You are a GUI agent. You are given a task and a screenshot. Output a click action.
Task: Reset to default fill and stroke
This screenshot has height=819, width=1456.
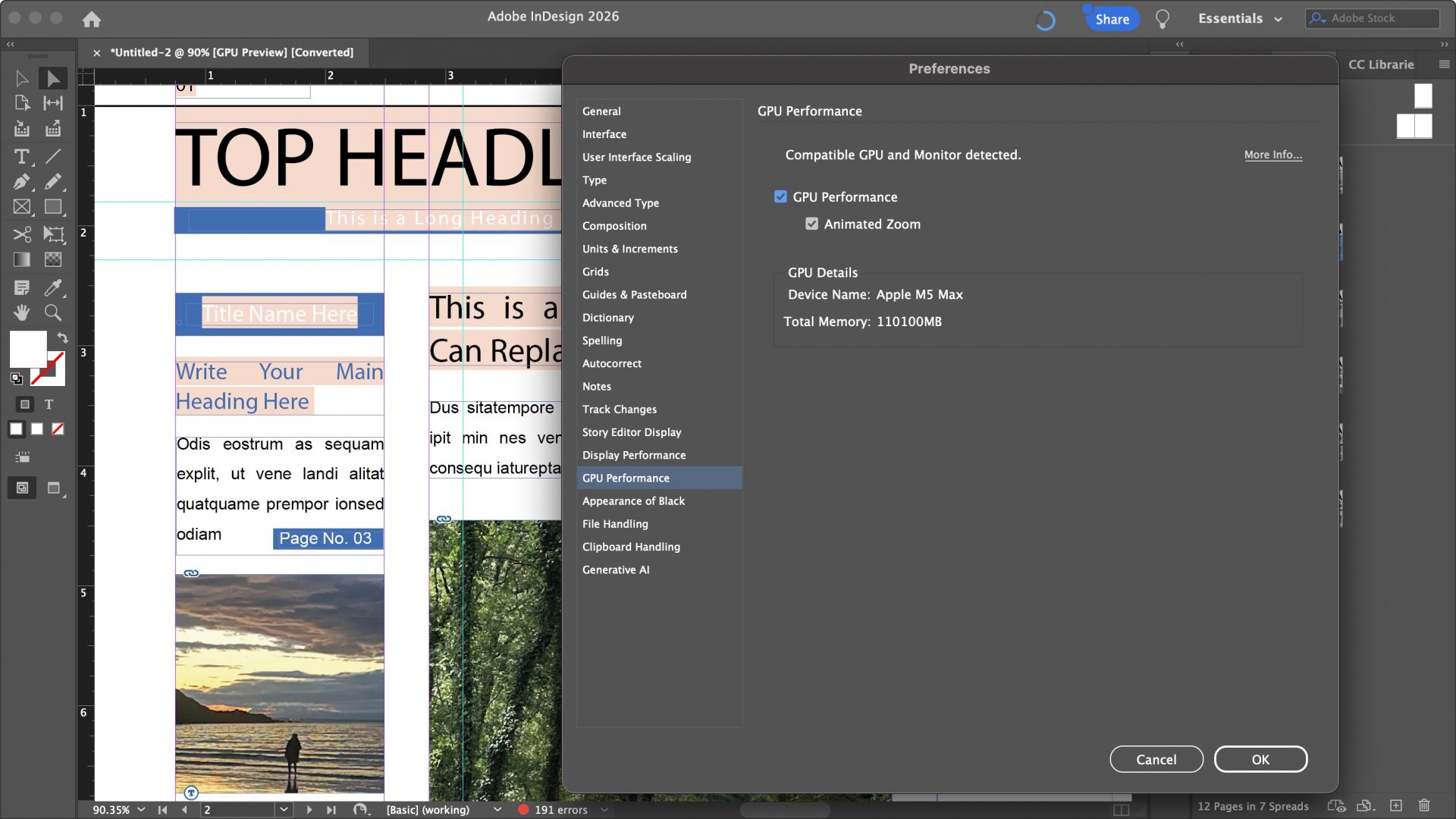[16, 378]
